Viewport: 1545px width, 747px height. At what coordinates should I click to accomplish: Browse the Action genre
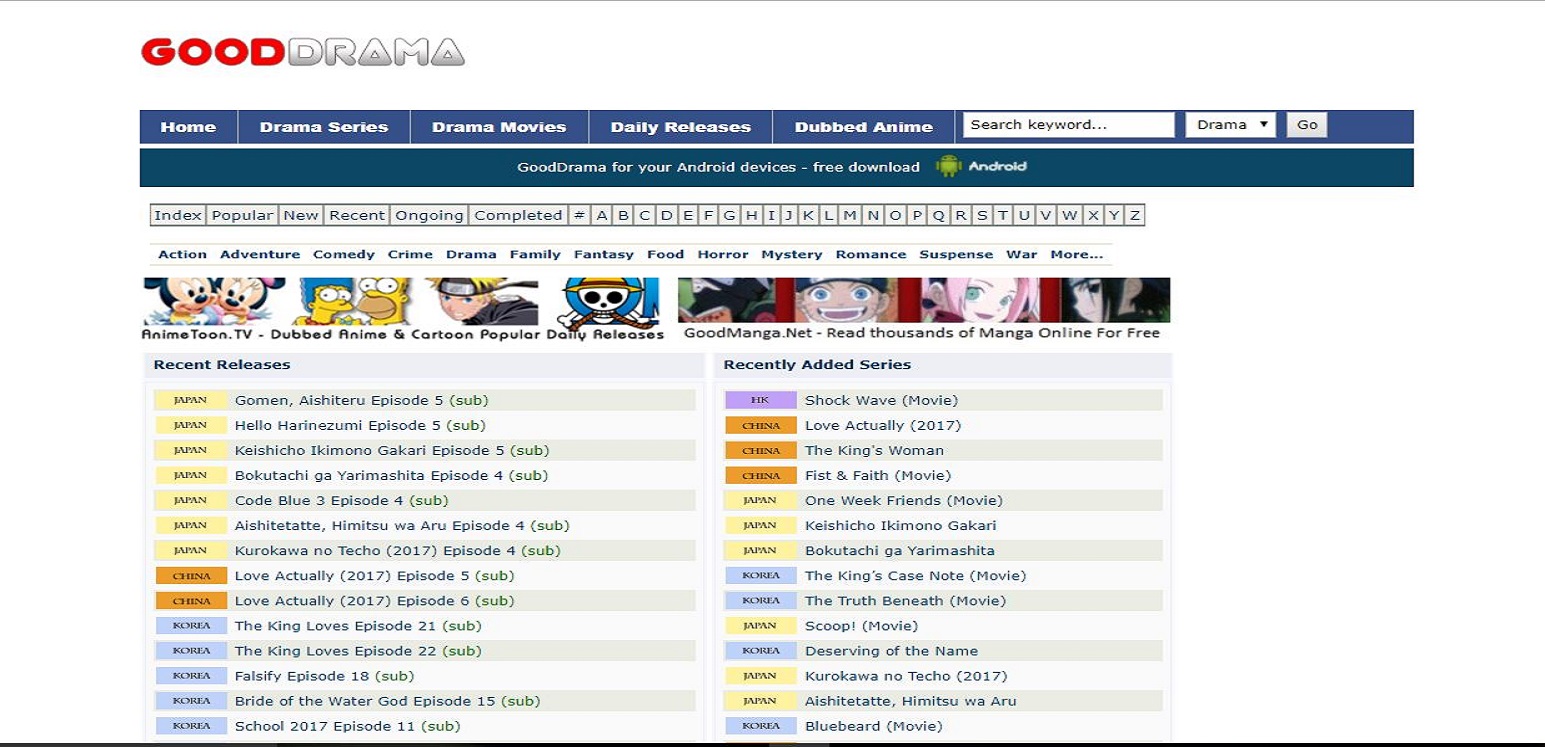183,255
